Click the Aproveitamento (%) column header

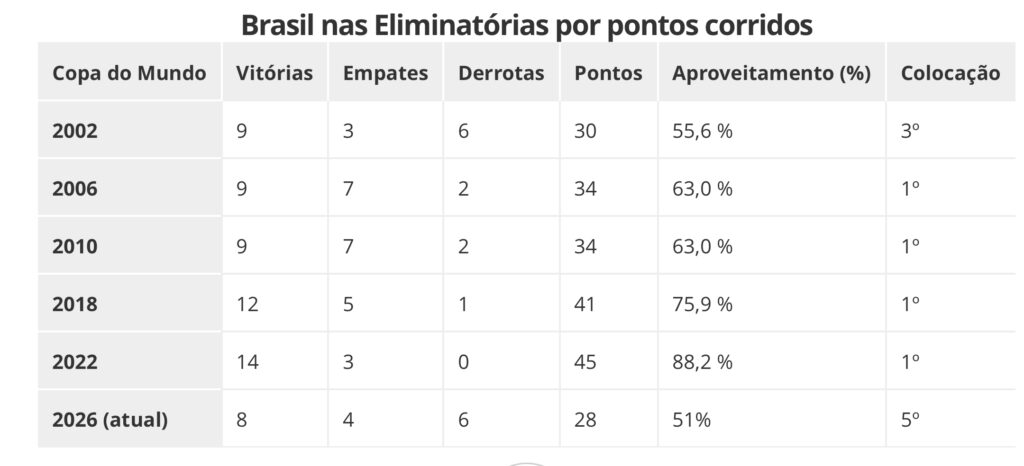(x=771, y=73)
